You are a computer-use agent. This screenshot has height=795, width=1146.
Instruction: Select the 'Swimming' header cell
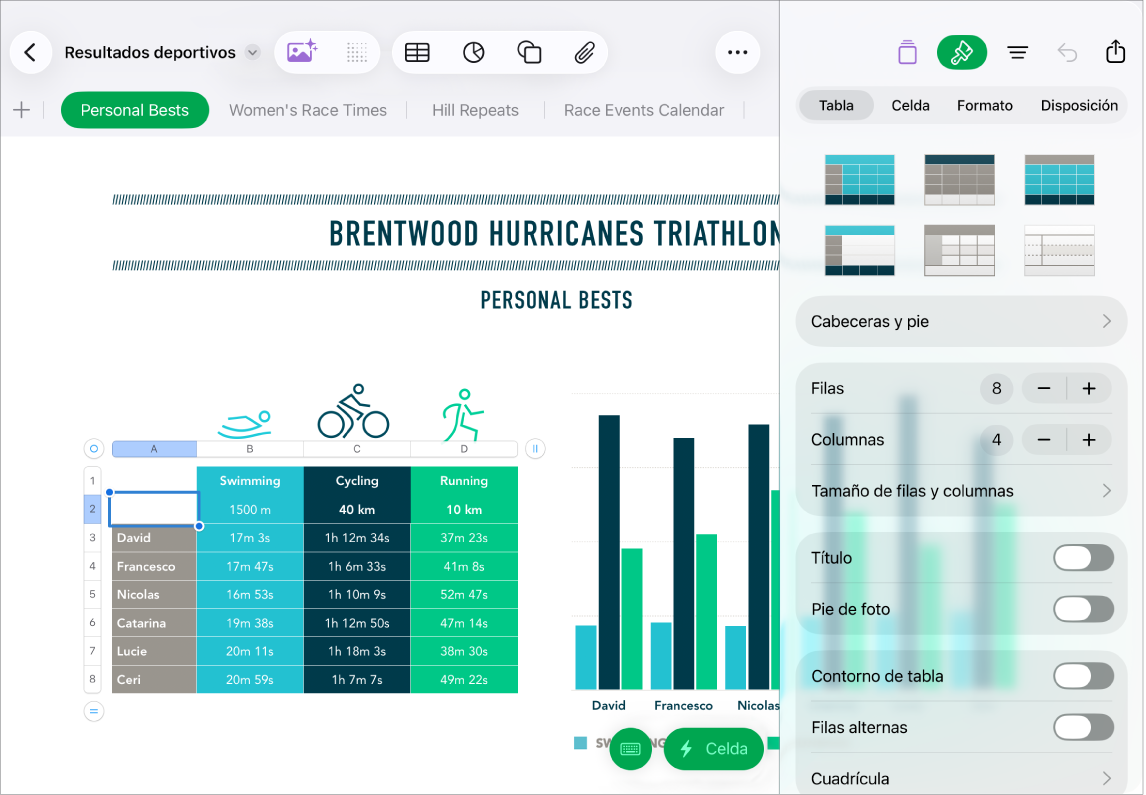click(x=250, y=481)
